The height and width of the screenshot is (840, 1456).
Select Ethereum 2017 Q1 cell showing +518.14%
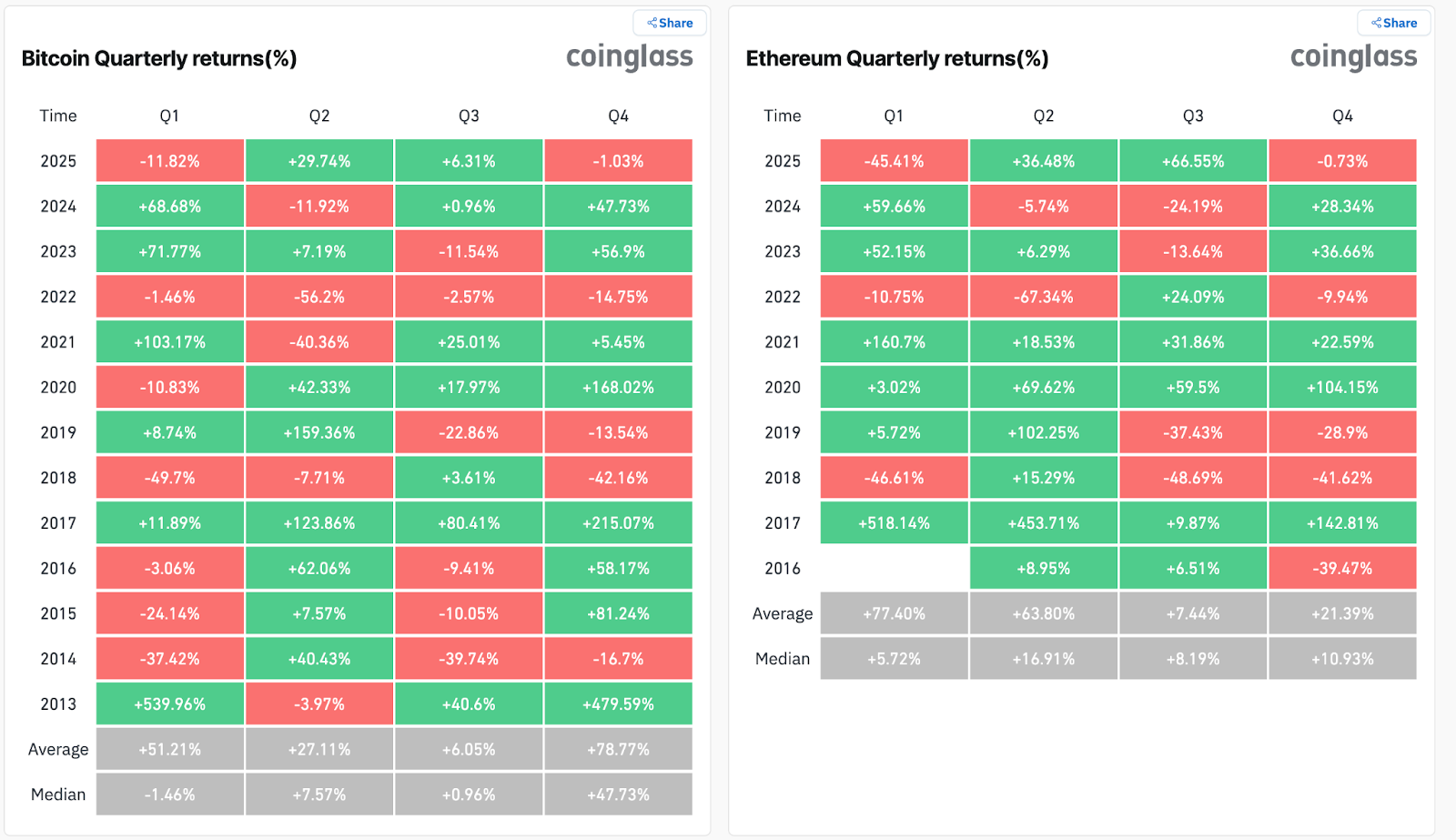coord(895,523)
